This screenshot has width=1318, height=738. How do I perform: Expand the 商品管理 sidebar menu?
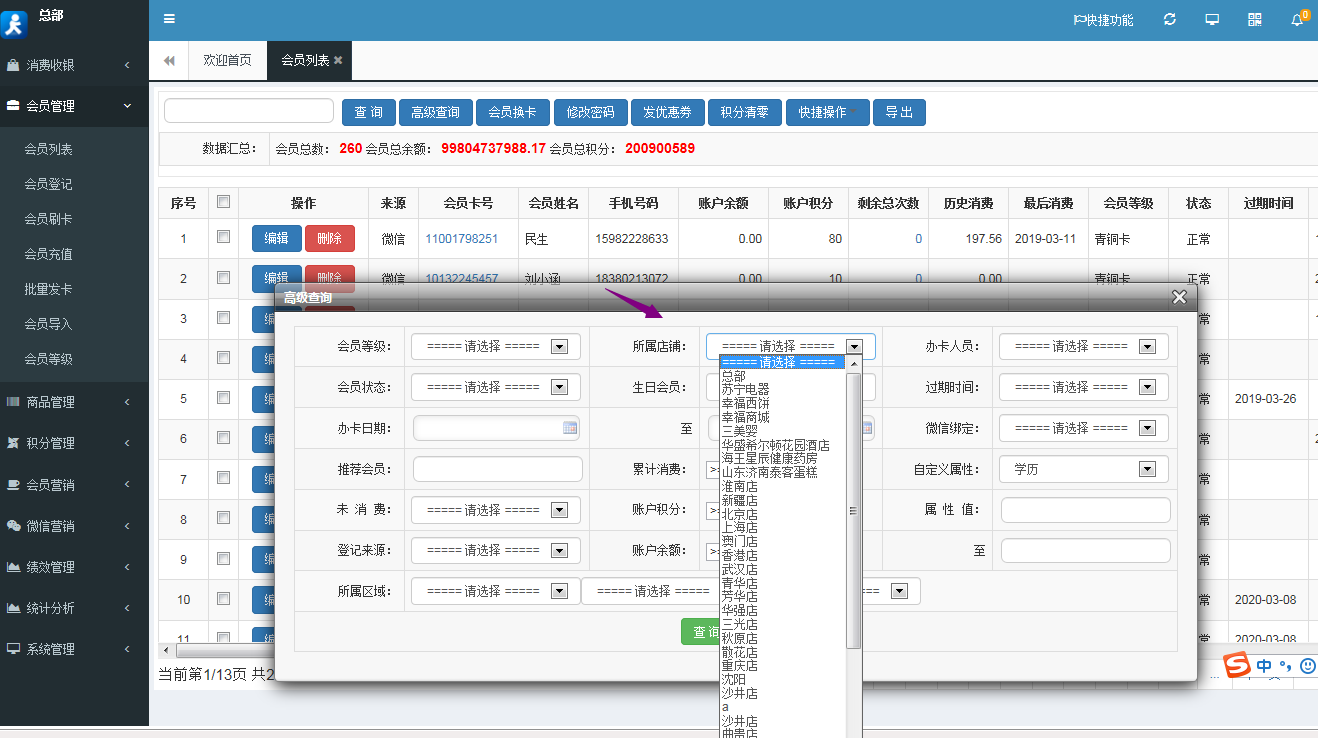click(74, 402)
